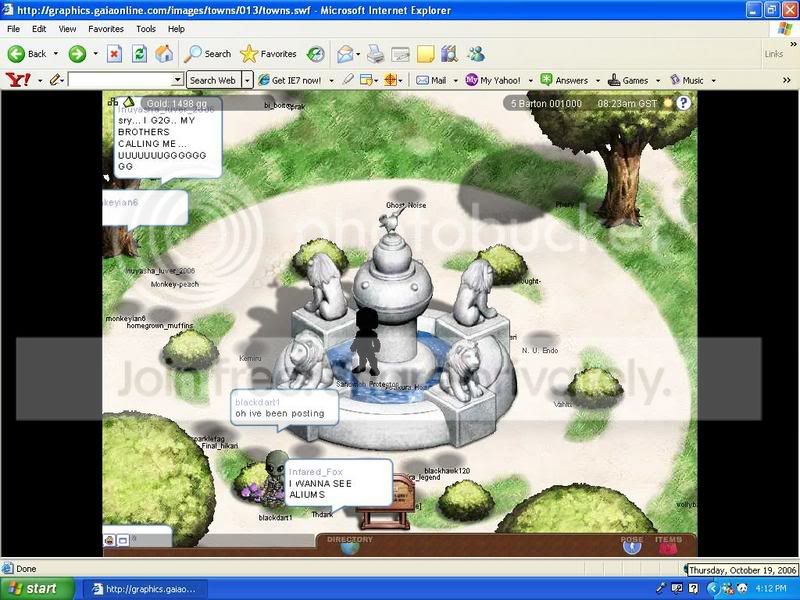This screenshot has width=800, height=600.
Task: Expand the Yahoo Mail dropdown arrow
Action: (455, 81)
